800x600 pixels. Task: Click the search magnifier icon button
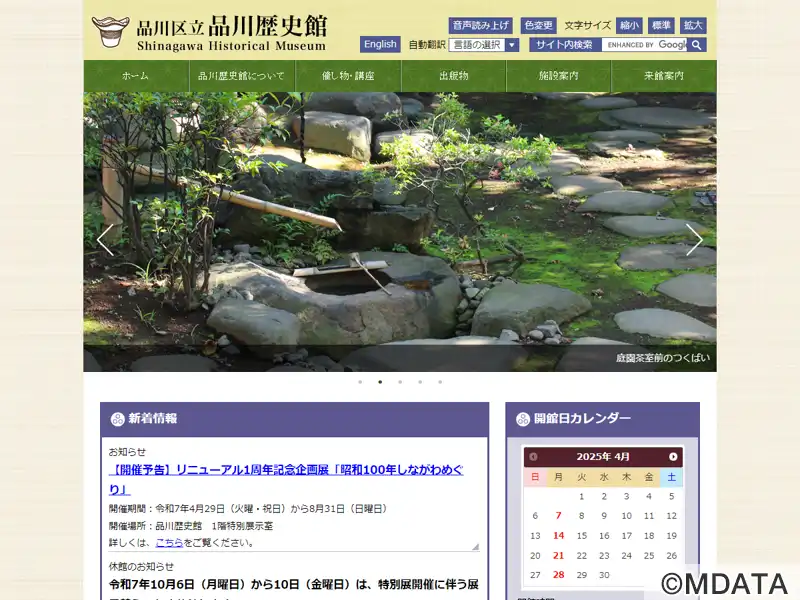pos(696,45)
